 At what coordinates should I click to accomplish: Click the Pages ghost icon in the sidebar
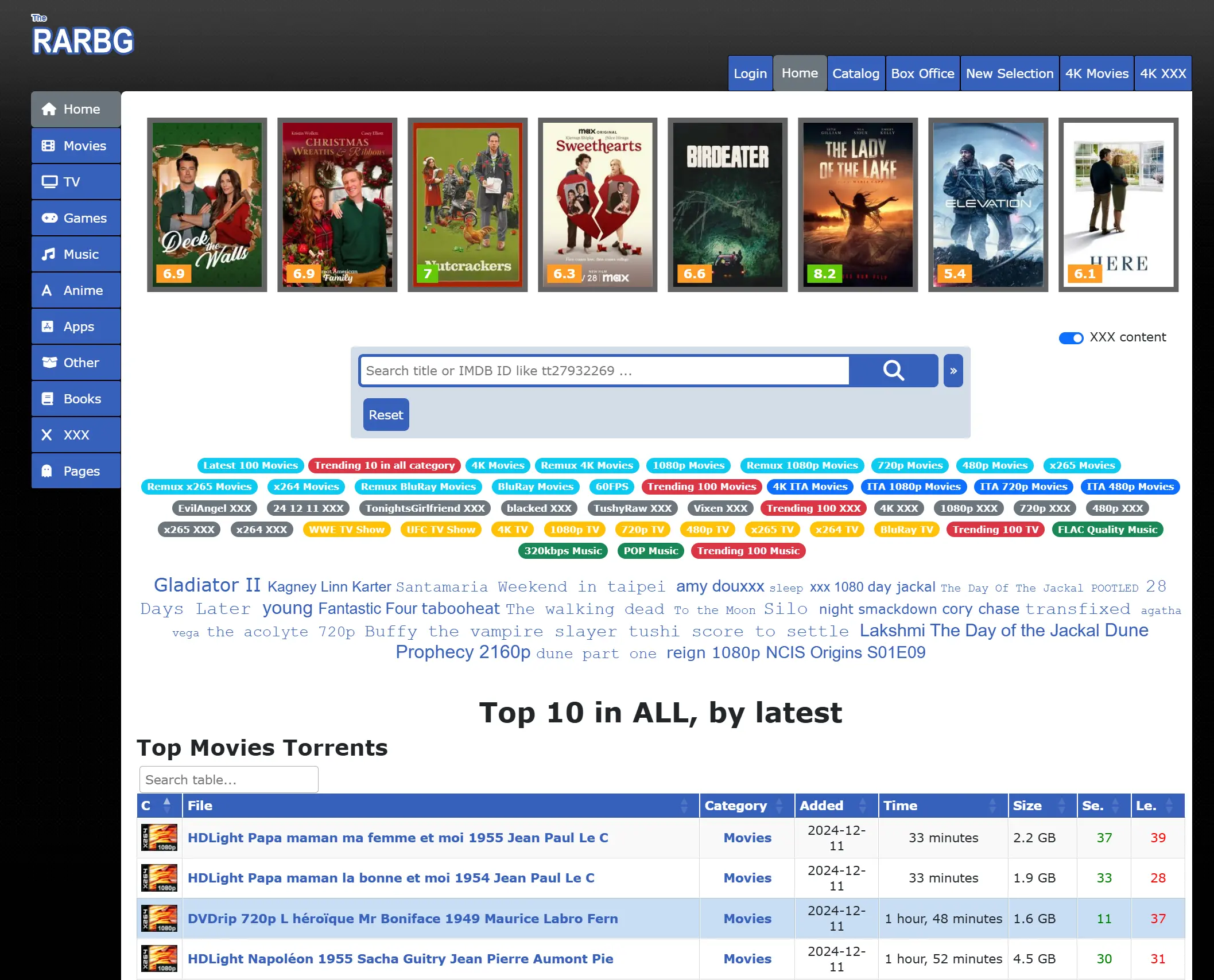(x=48, y=471)
